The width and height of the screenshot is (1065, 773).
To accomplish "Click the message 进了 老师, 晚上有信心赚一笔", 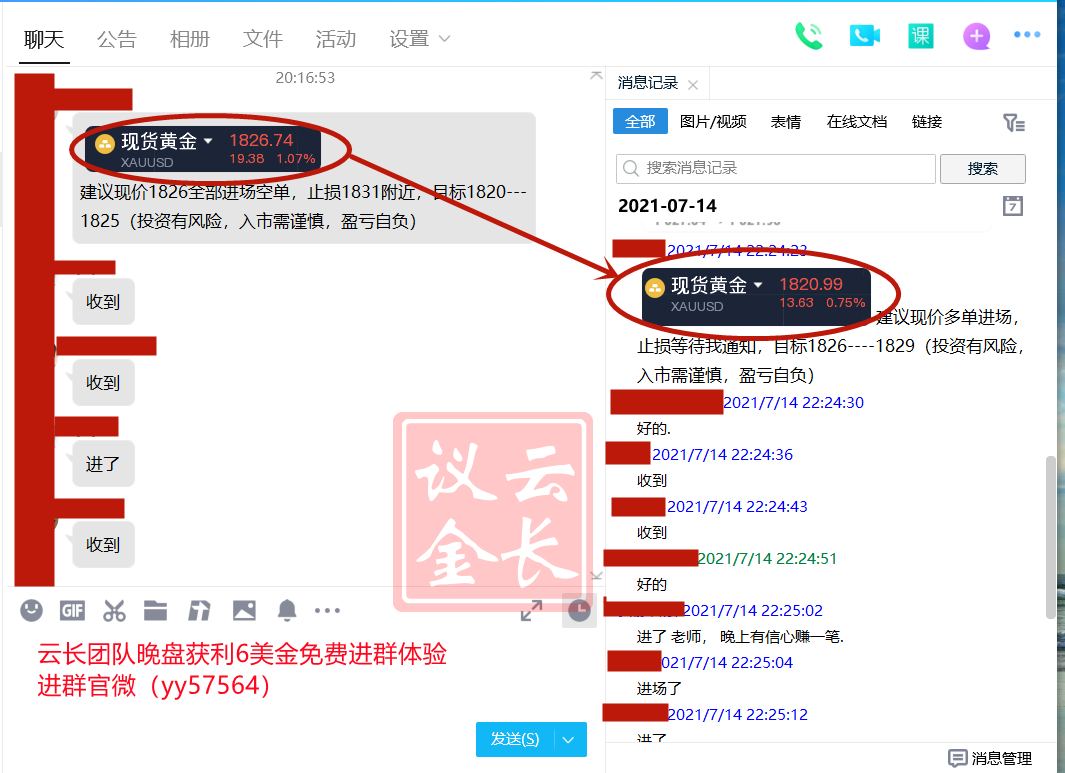I will coord(740,636).
